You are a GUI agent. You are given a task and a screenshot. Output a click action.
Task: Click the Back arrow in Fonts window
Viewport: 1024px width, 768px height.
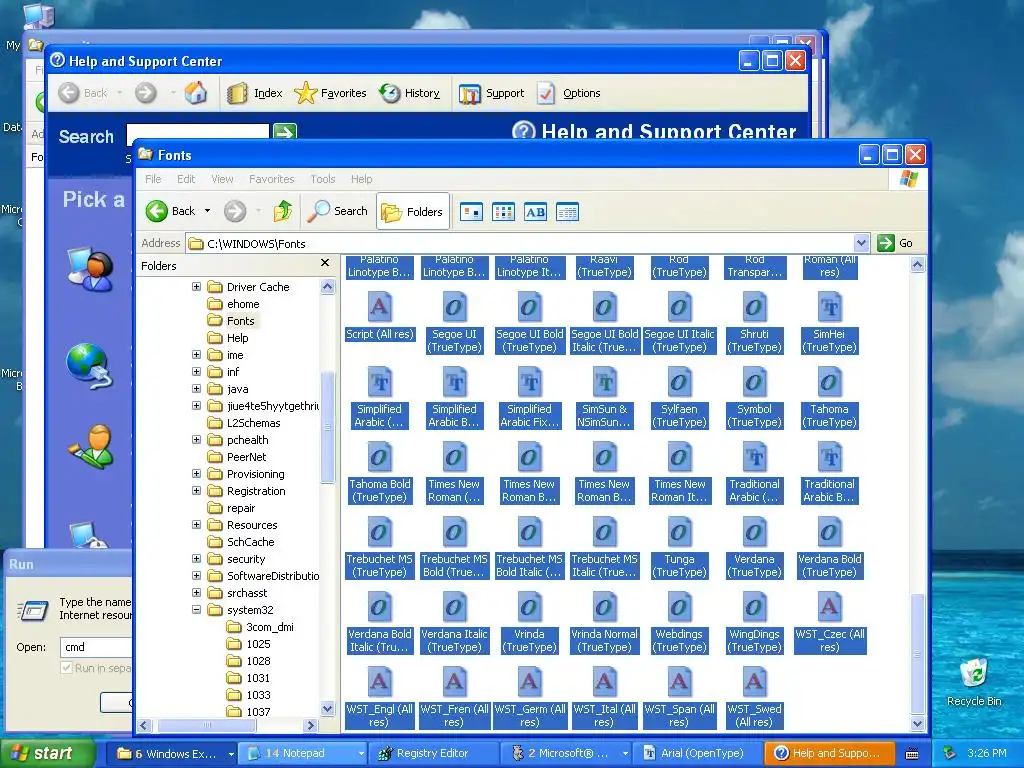pos(157,211)
